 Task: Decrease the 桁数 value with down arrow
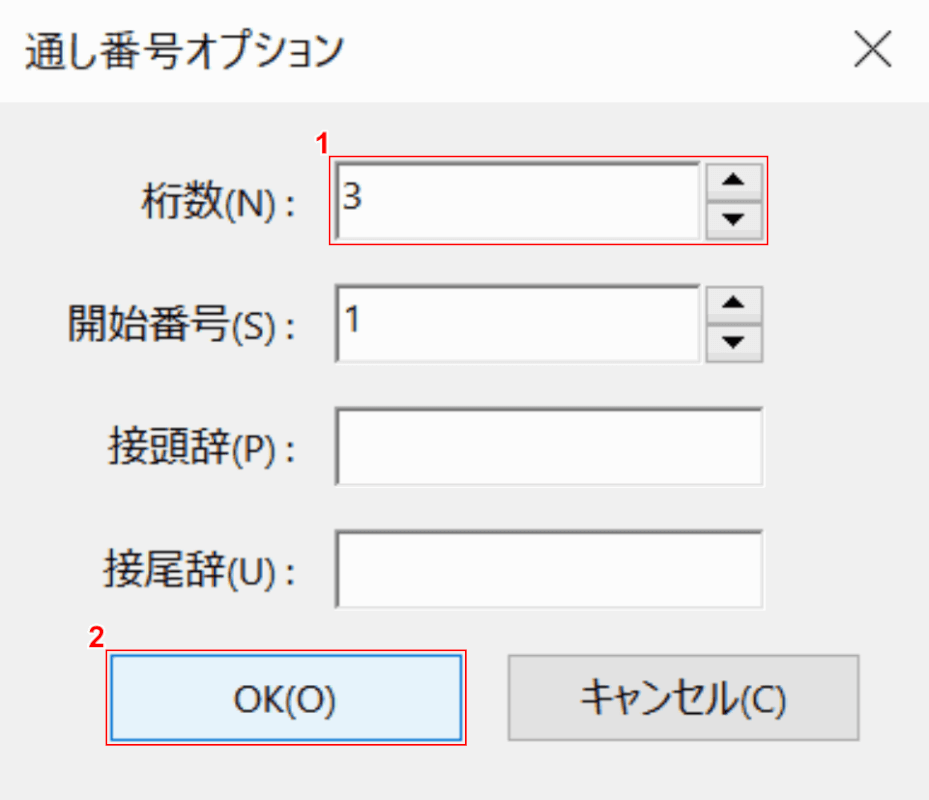734,220
